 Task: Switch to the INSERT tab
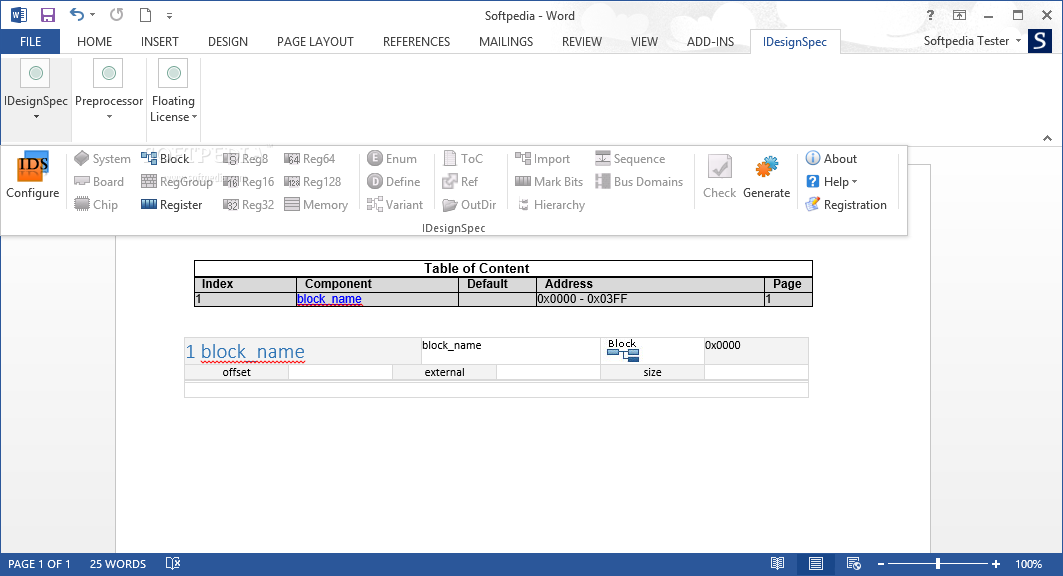(159, 41)
